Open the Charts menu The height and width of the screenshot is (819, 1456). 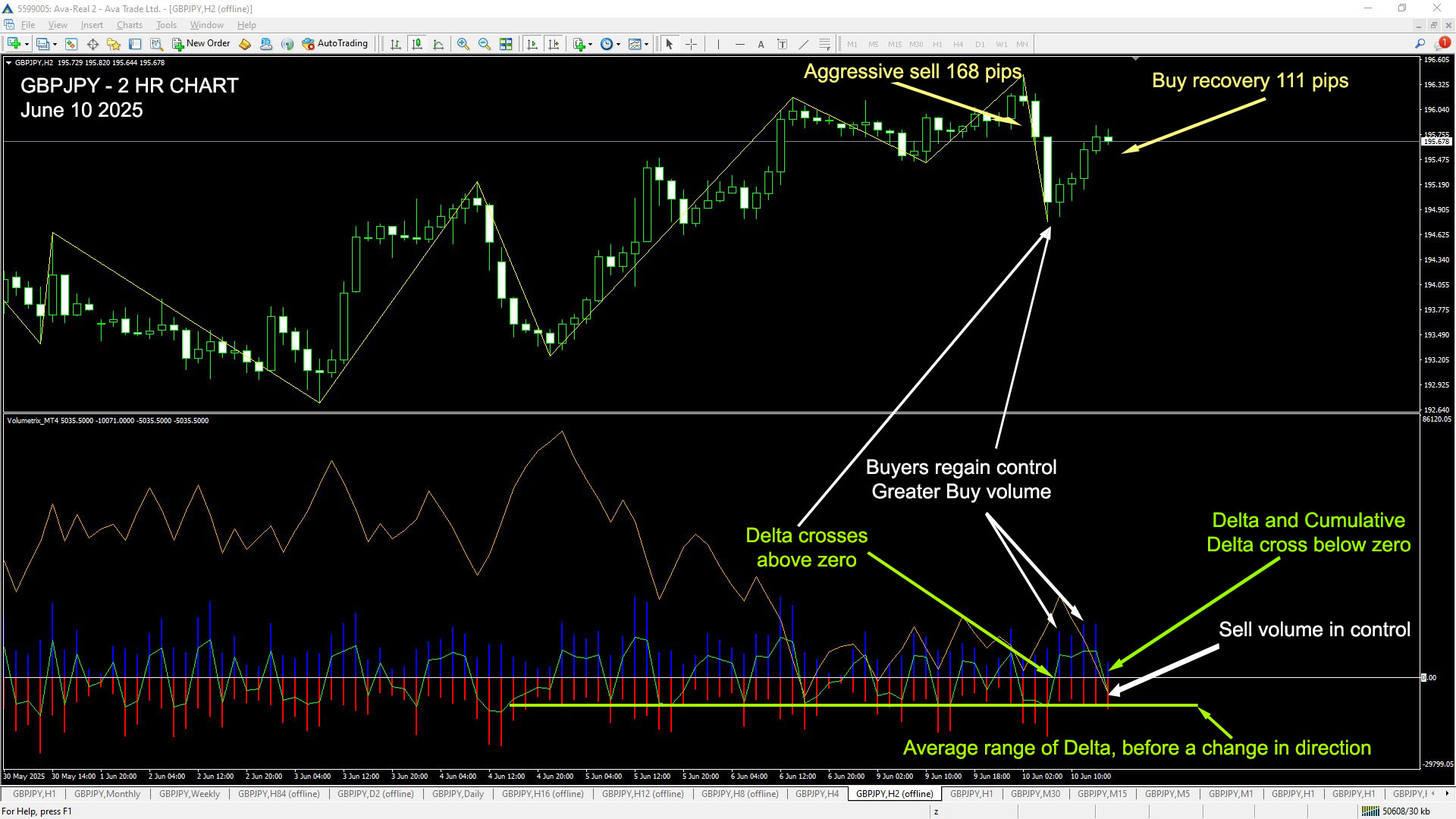coord(129,25)
